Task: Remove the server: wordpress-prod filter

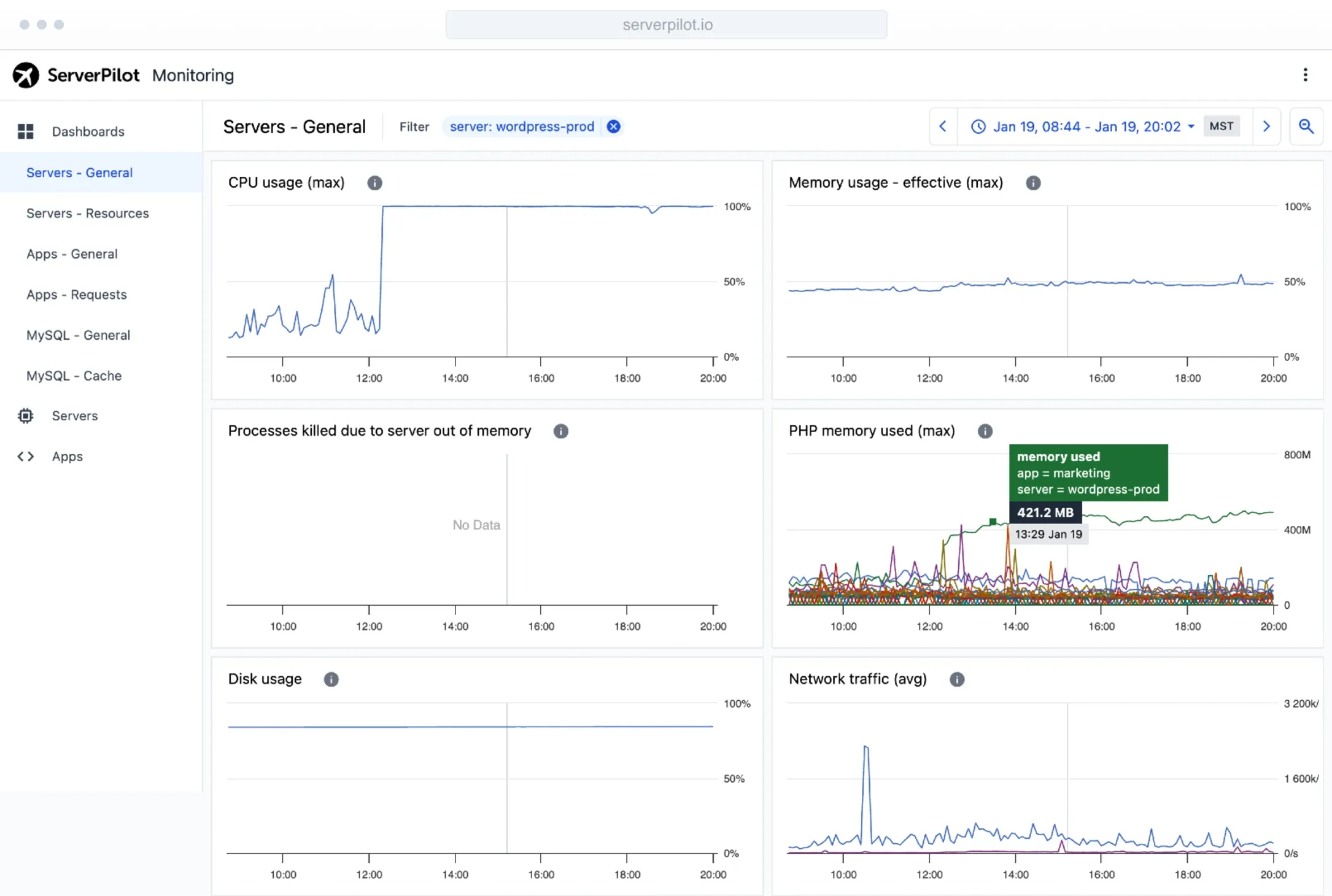Action: [613, 126]
